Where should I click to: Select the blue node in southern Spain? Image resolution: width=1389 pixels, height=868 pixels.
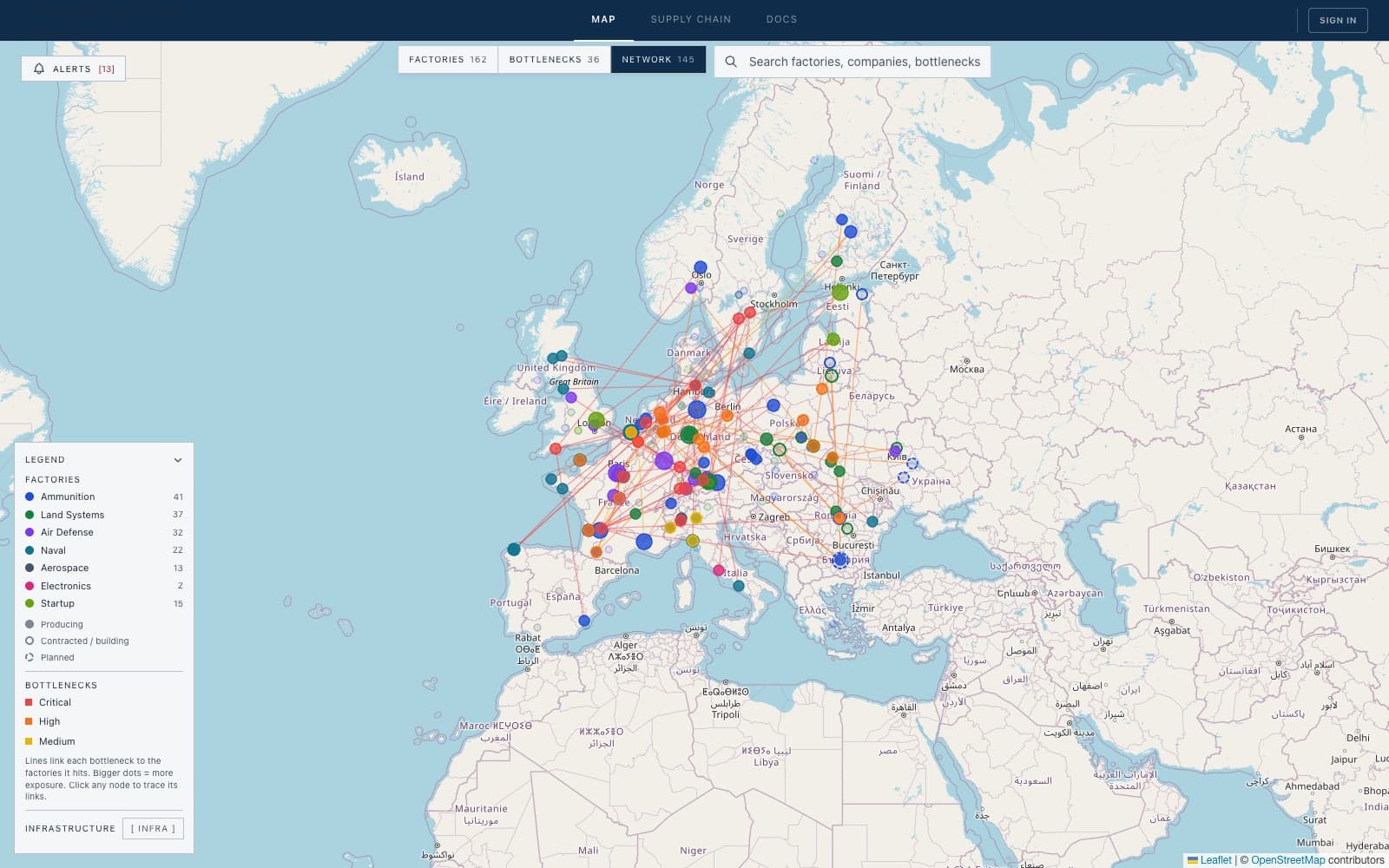[x=584, y=621]
